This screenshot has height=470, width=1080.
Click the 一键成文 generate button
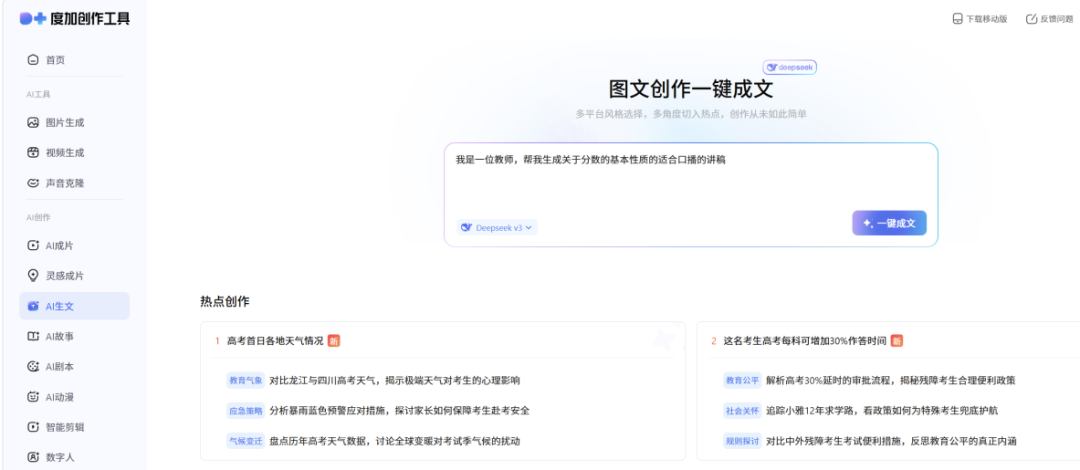coord(889,223)
